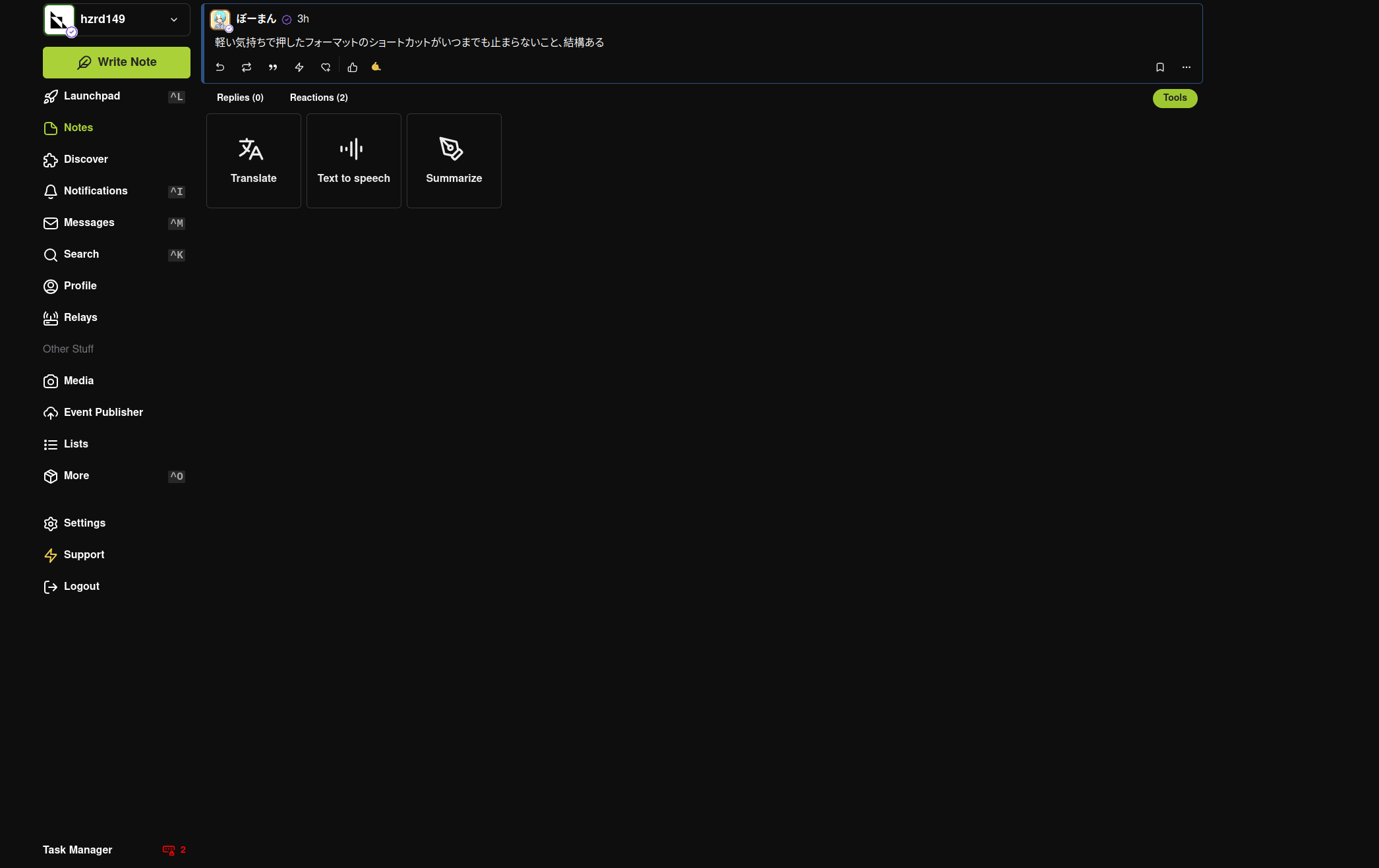Zap the note with the lightning icon
The height and width of the screenshot is (868, 1379).
tap(299, 67)
